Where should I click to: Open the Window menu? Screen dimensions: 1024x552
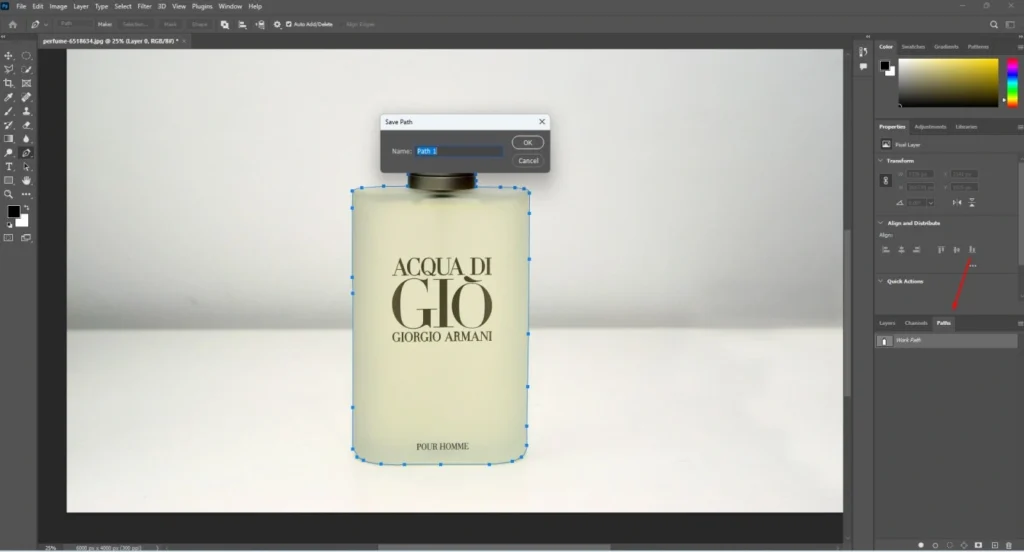coord(230,7)
